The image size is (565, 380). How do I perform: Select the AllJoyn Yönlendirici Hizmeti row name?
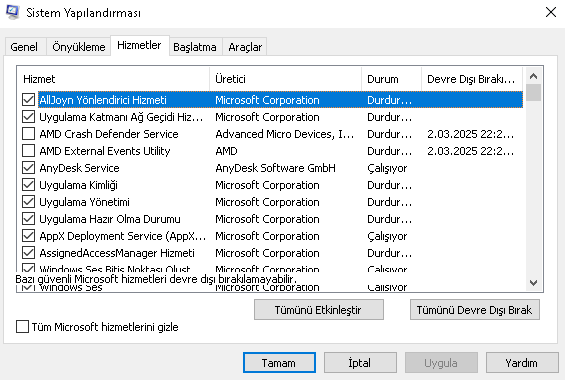pyautogui.click(x=103, y=100)
